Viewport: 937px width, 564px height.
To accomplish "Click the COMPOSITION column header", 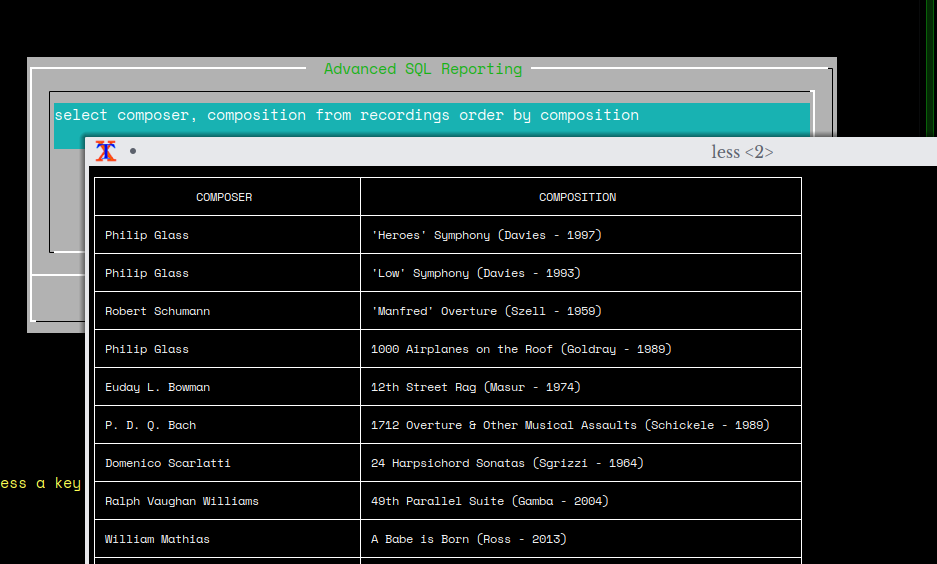I will click(577, 197).
